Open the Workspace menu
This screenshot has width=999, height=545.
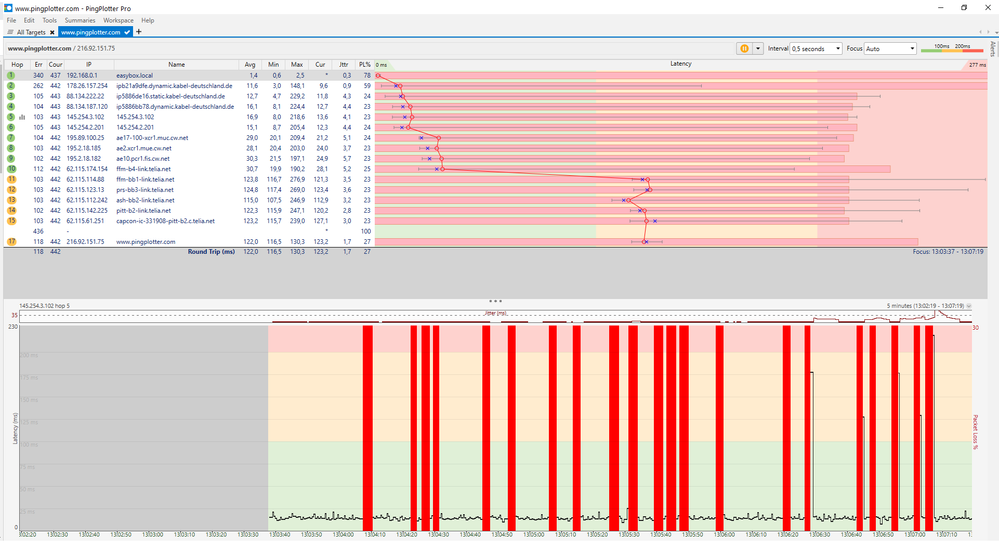118,20
